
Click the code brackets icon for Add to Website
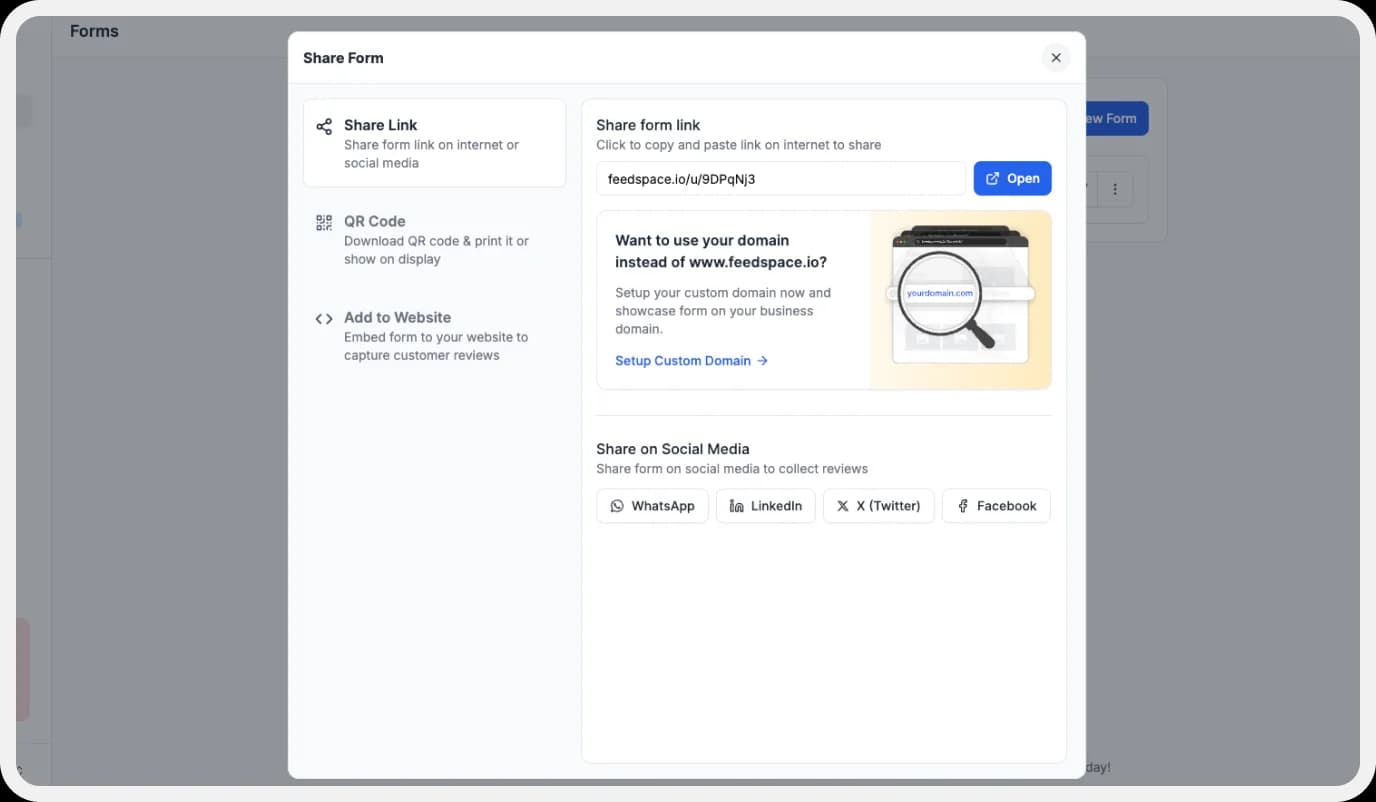(x=323, y=318)
